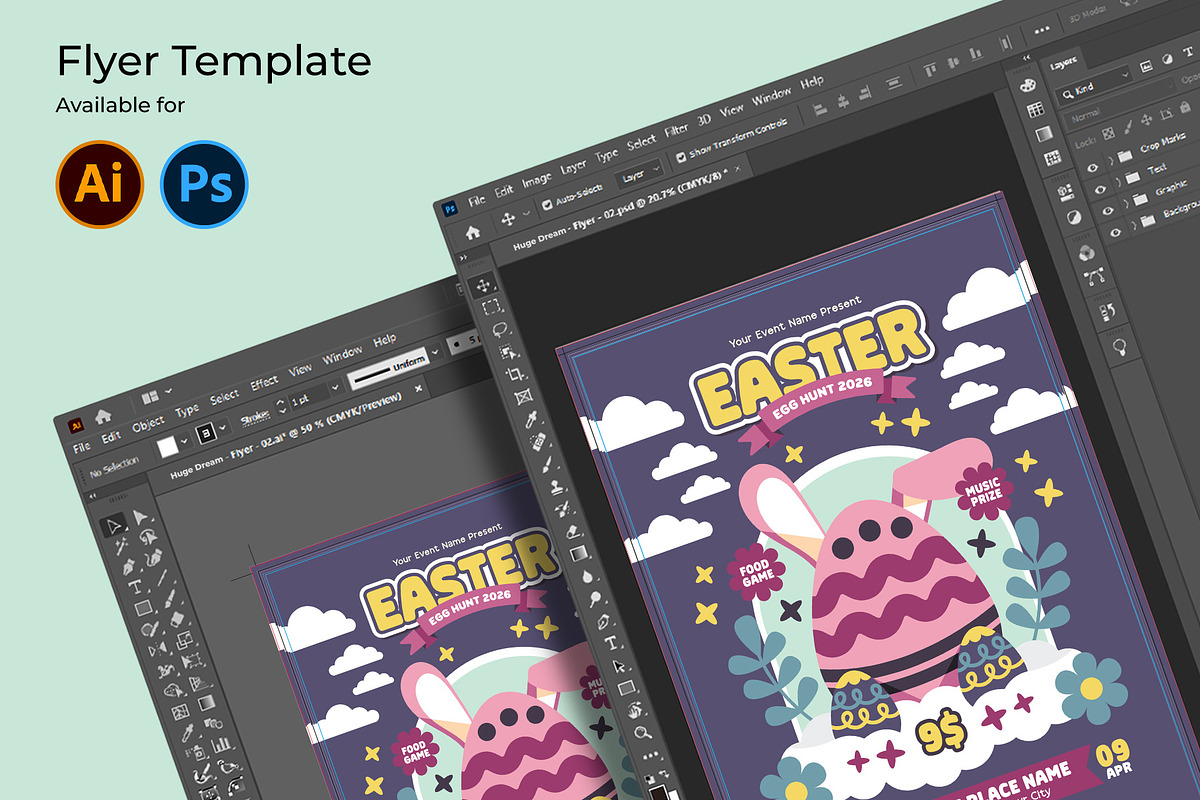Toggle the Show Transform Controls checkbox
Image resolution: width=1200 pixels, height=800 pixels.
[x=681, y=157]
